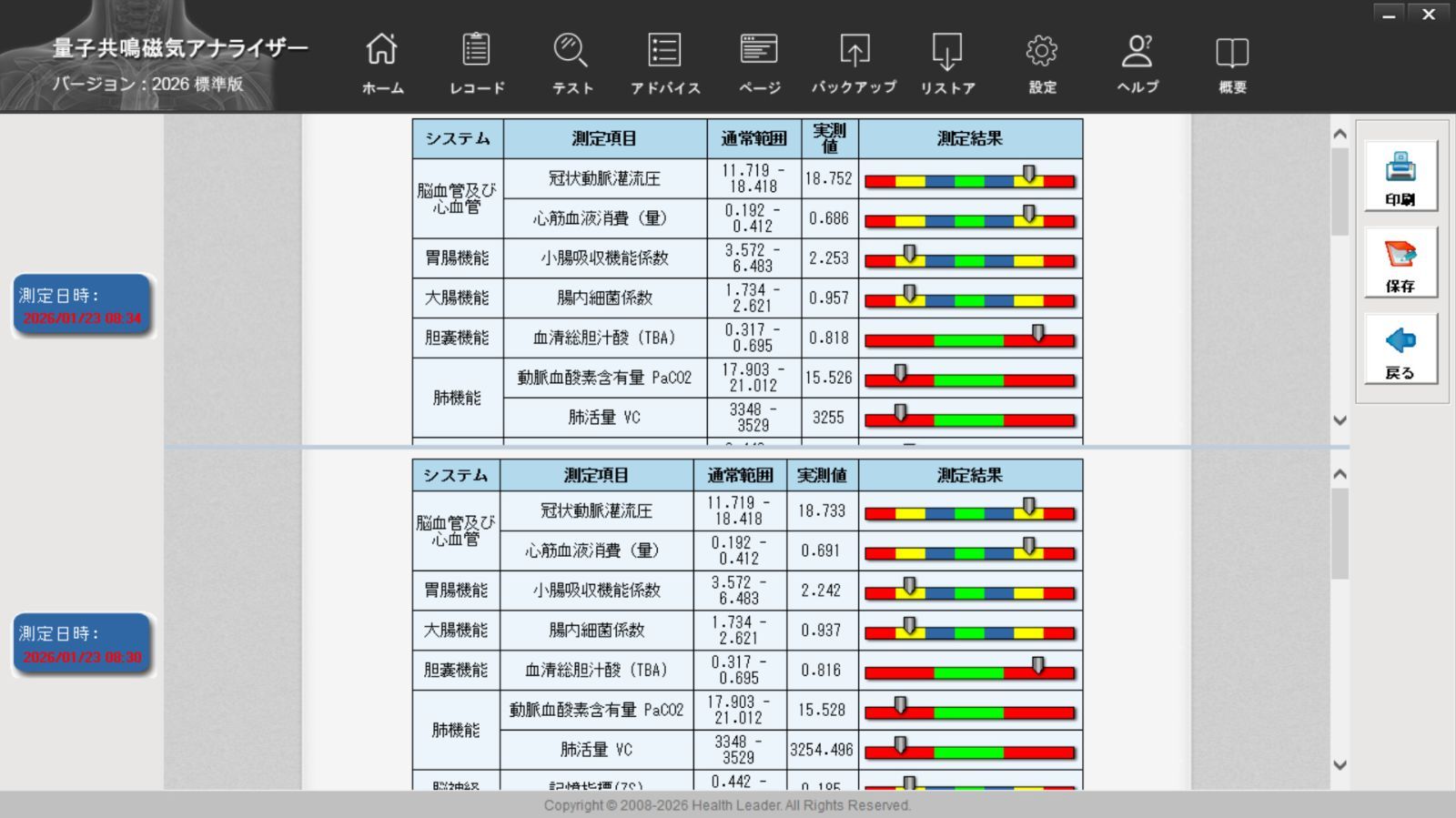Click upper report scrollbar up arrow
Image resolution: width=1456 pixels, height=818 pixels.
[x=1340, y=135]
